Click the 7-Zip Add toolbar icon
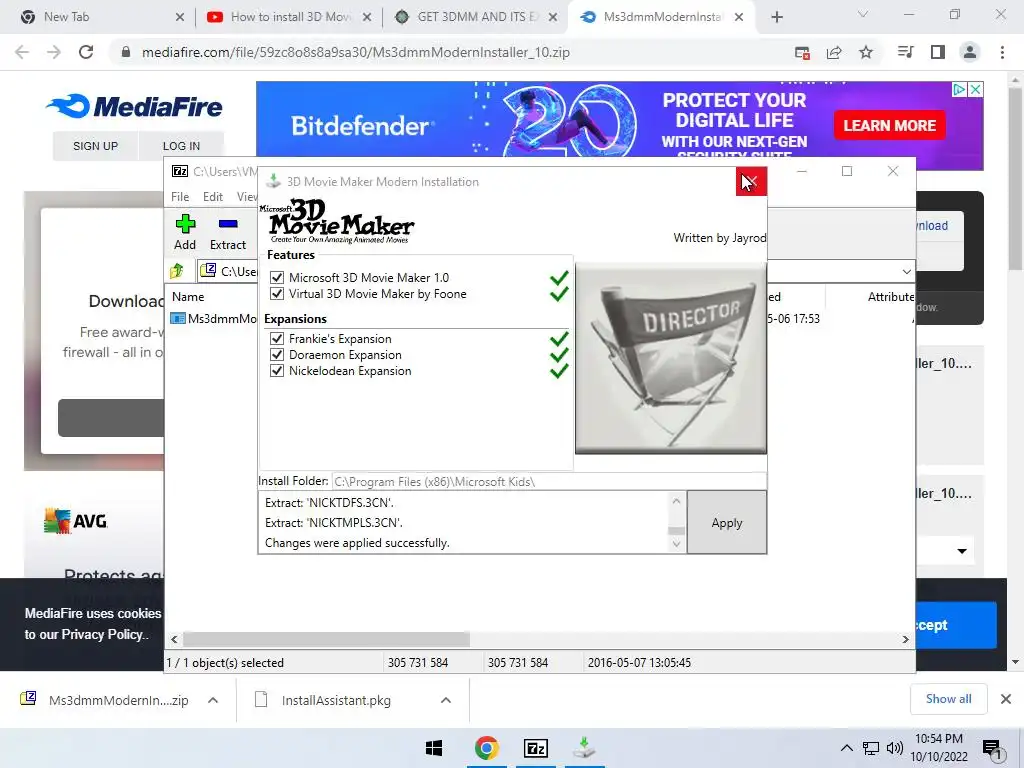Image resolution: width=1024 pixels, height=768 pixels. pos(185,232)
